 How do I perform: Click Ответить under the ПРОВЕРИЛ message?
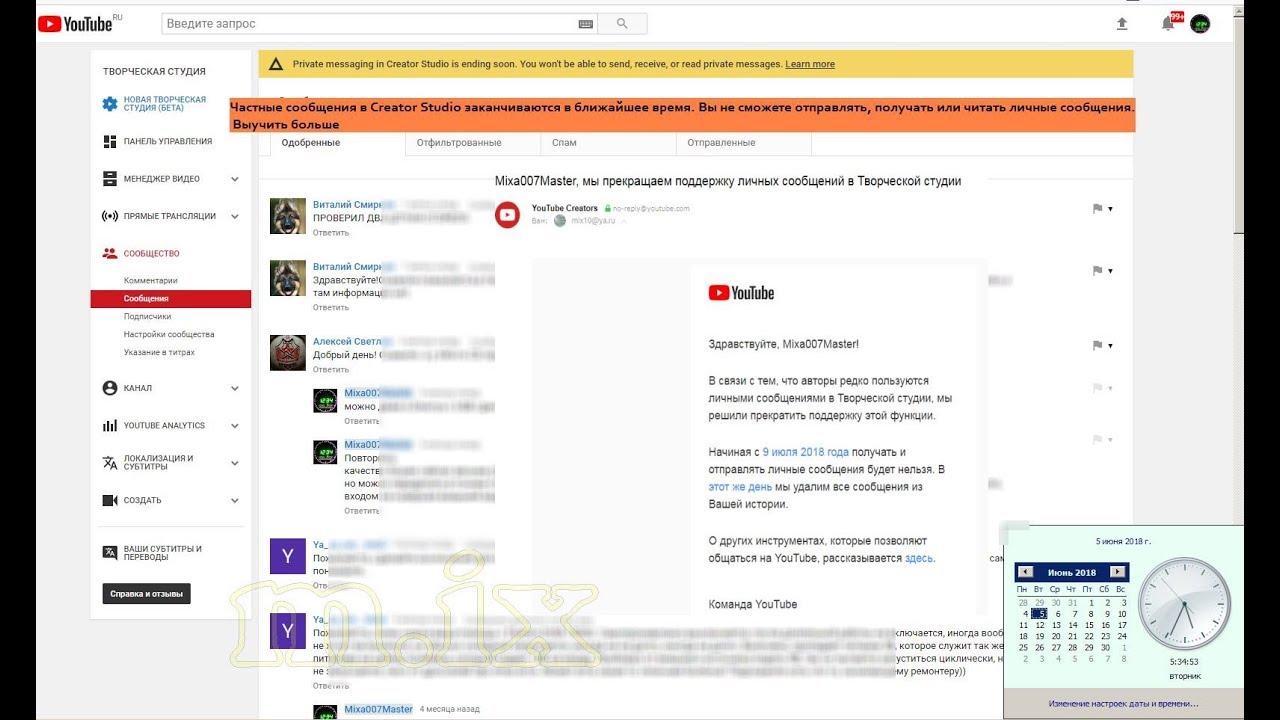coord(331,233)
